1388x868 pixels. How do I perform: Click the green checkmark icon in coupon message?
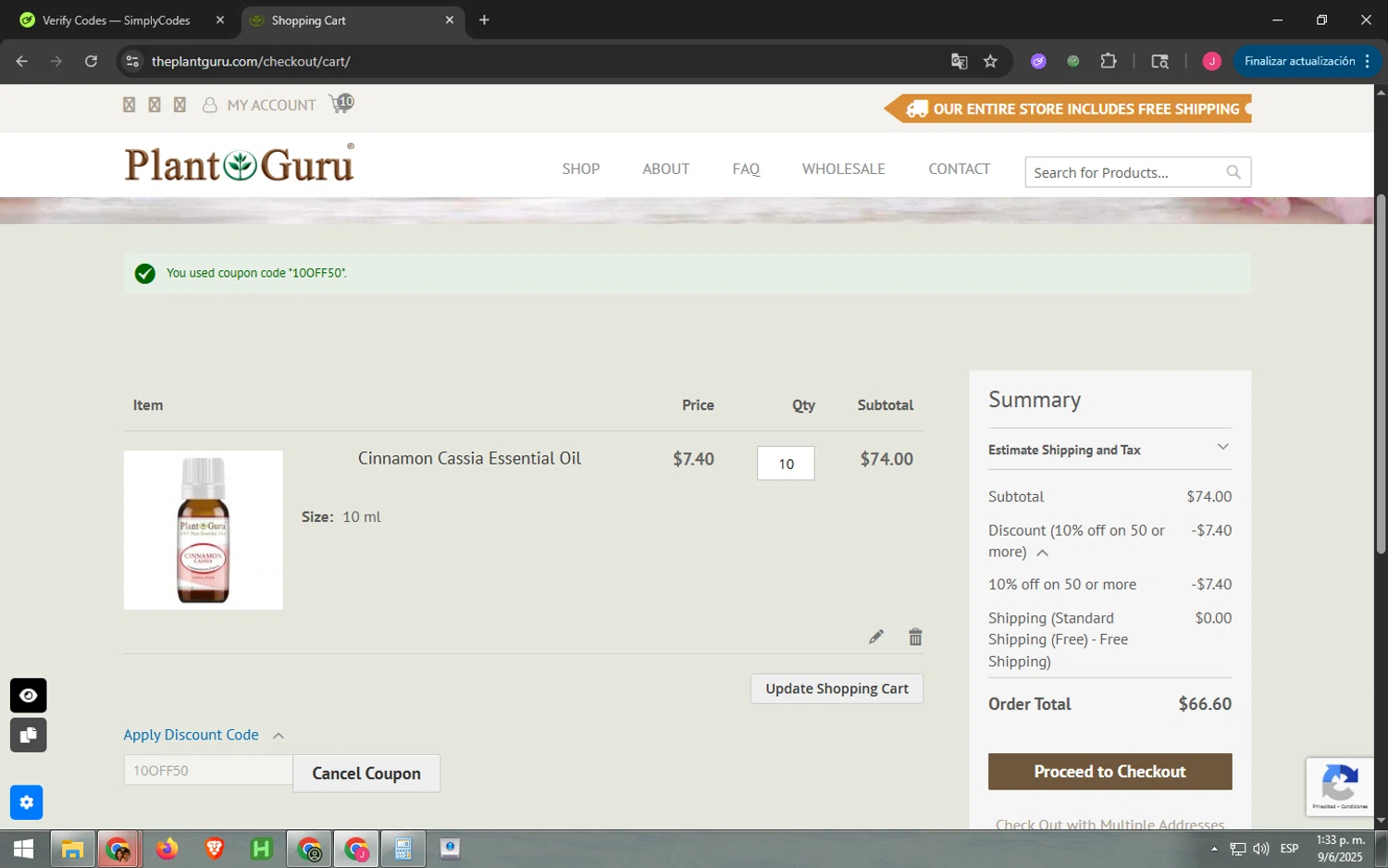[x=145, y=273]
